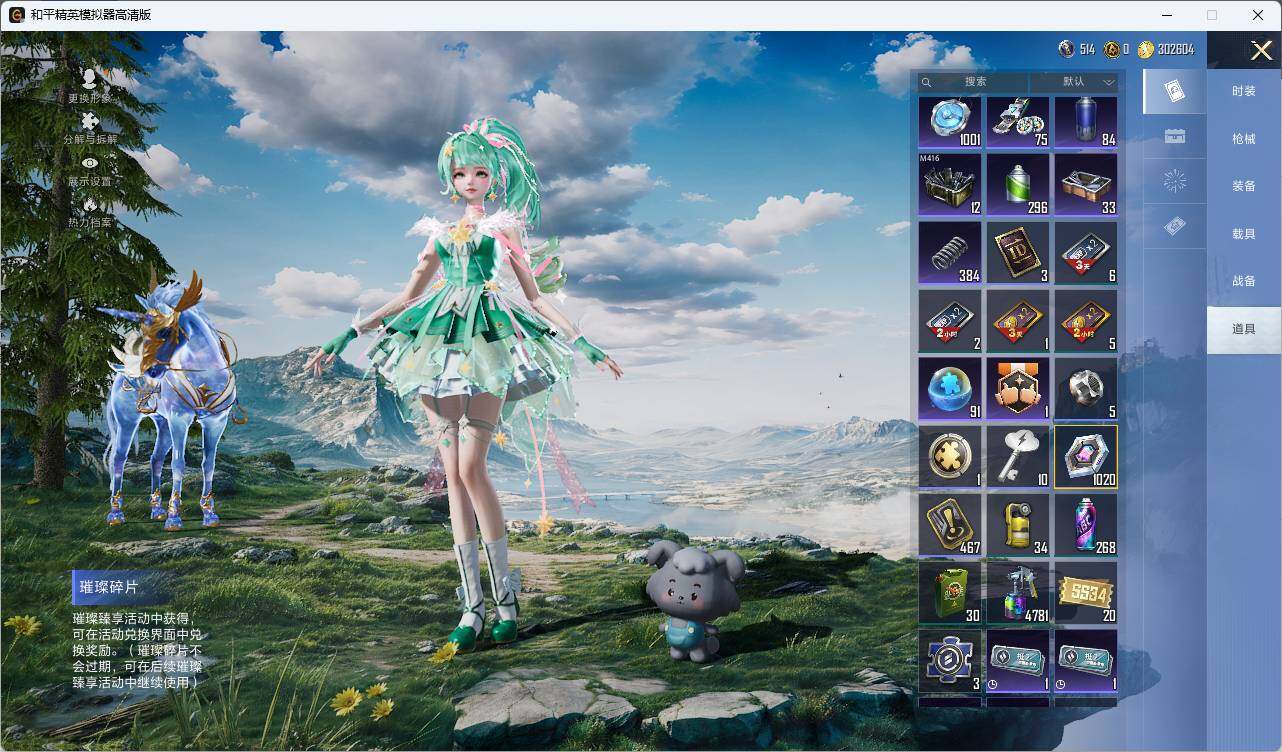
Task: Select the cloud key item with count 10
Action: point(1018,456)
